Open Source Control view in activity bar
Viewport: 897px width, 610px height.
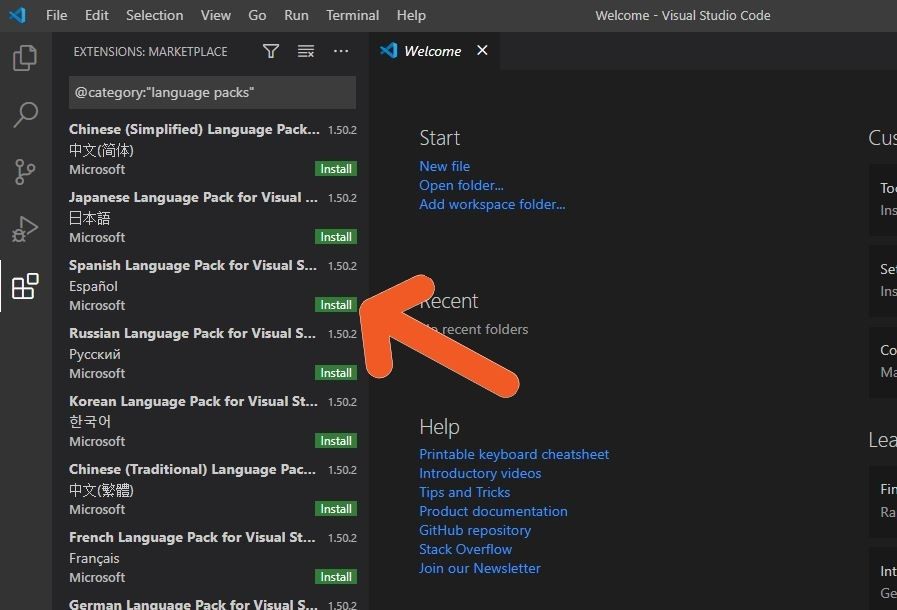click(x=25, y=172)
